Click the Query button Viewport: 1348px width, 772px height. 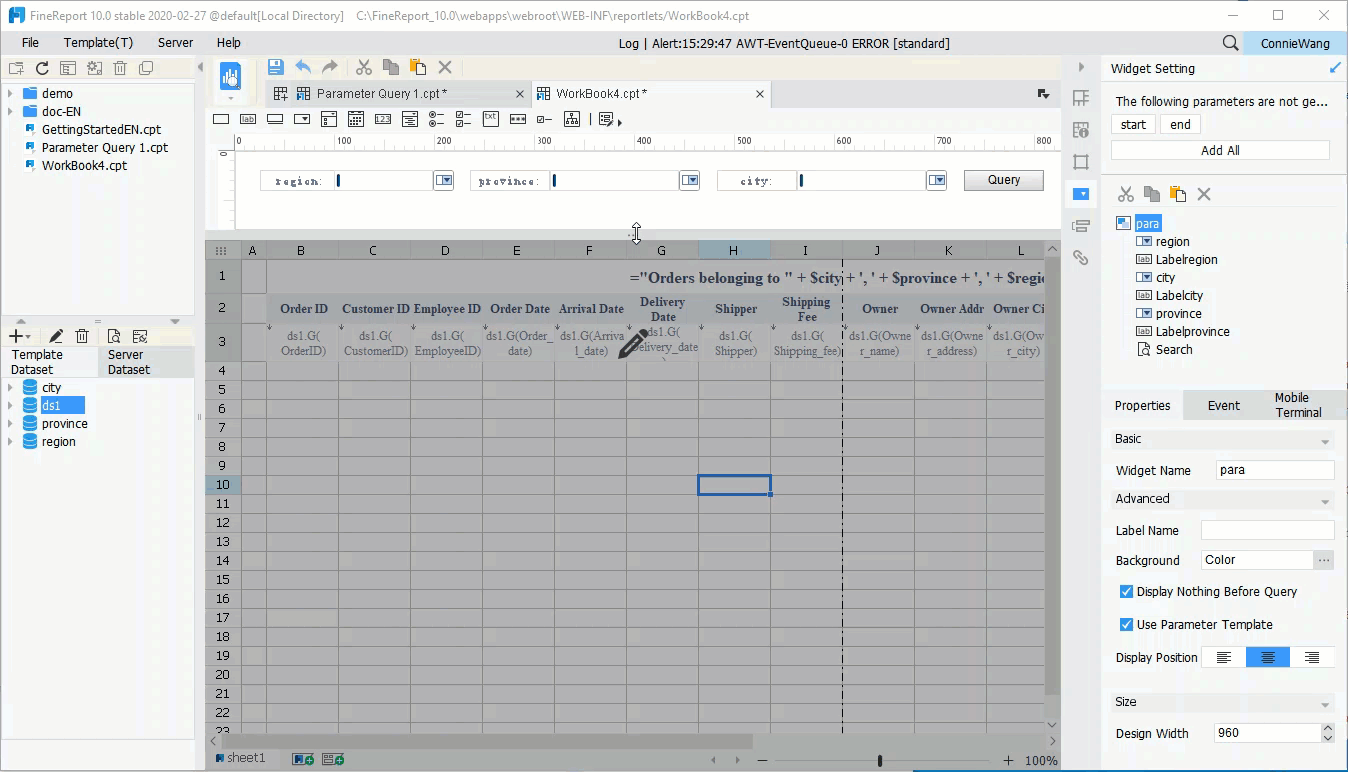click(1004, 180)
